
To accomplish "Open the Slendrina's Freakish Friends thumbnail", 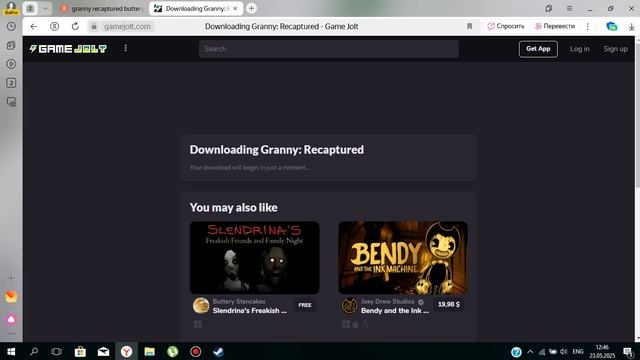I will 254,258.
